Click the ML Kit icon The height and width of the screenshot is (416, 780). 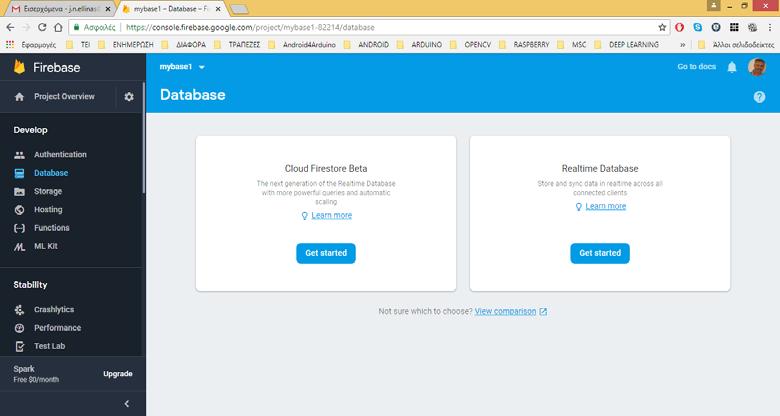coord(19,246)
